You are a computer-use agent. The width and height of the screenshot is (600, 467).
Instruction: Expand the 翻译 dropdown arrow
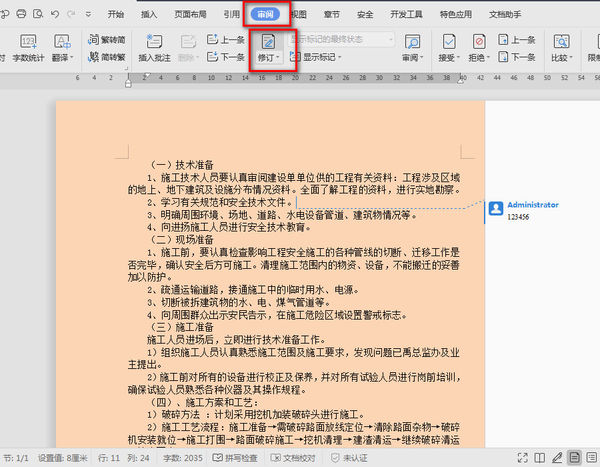coord(72,58)
